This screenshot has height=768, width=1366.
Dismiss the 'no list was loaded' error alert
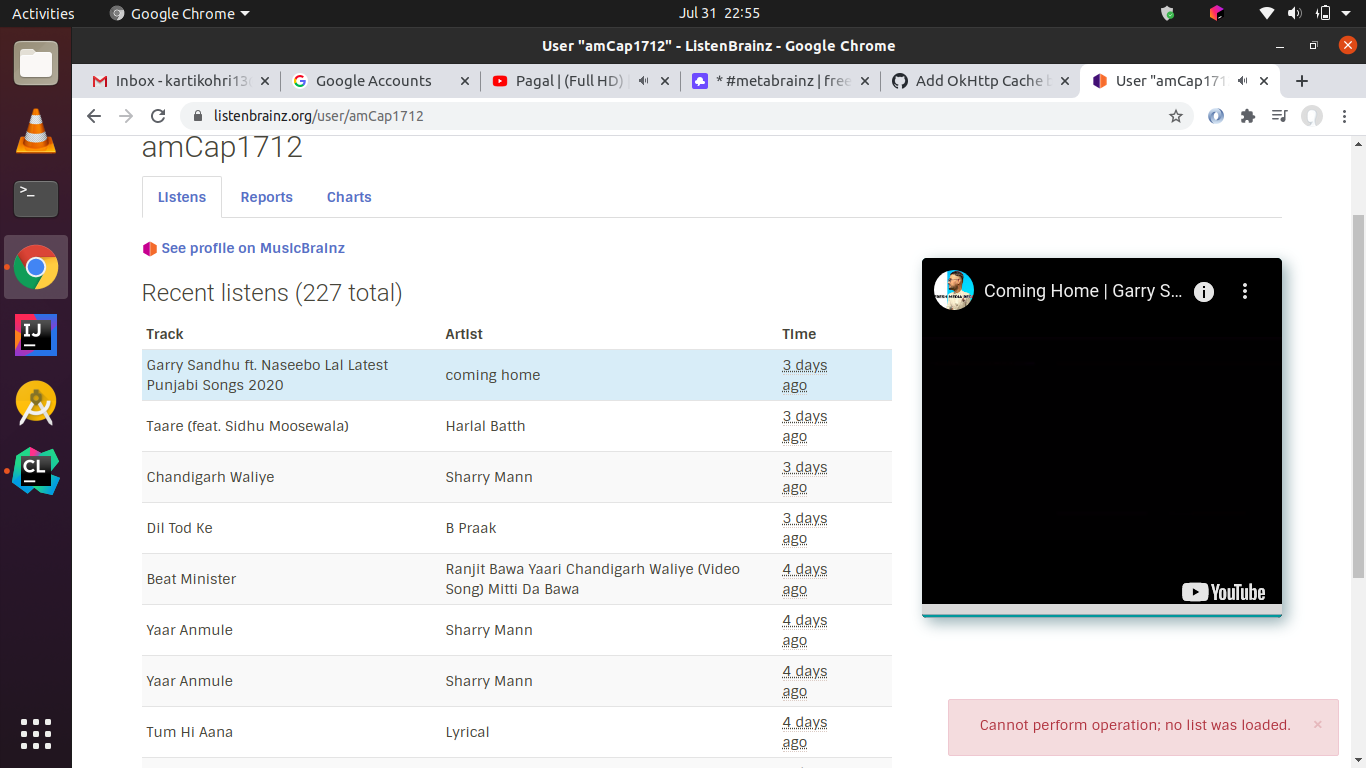[1317, 724]
